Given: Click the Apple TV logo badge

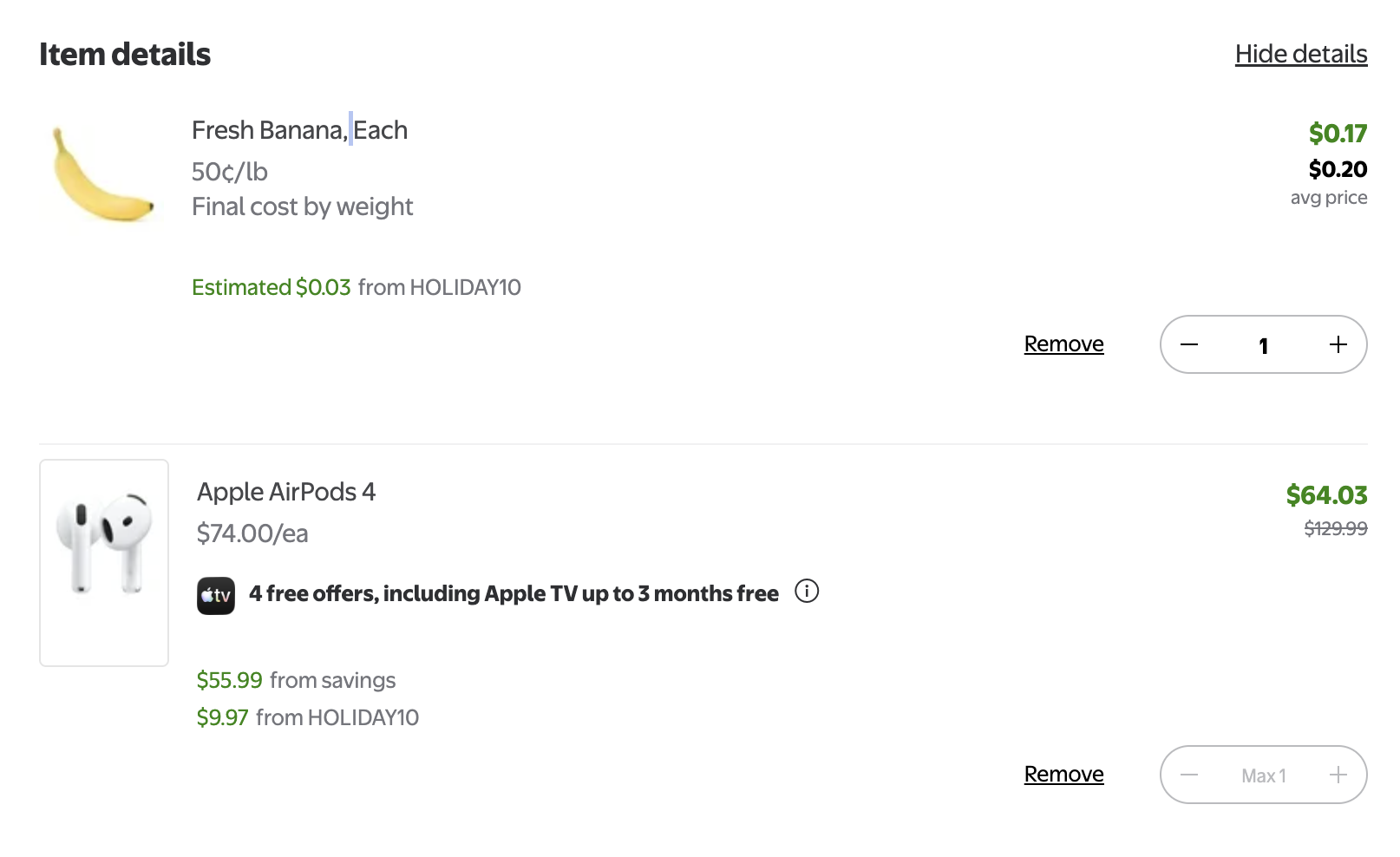Looking at the screenshot, I should pos(215,596).
